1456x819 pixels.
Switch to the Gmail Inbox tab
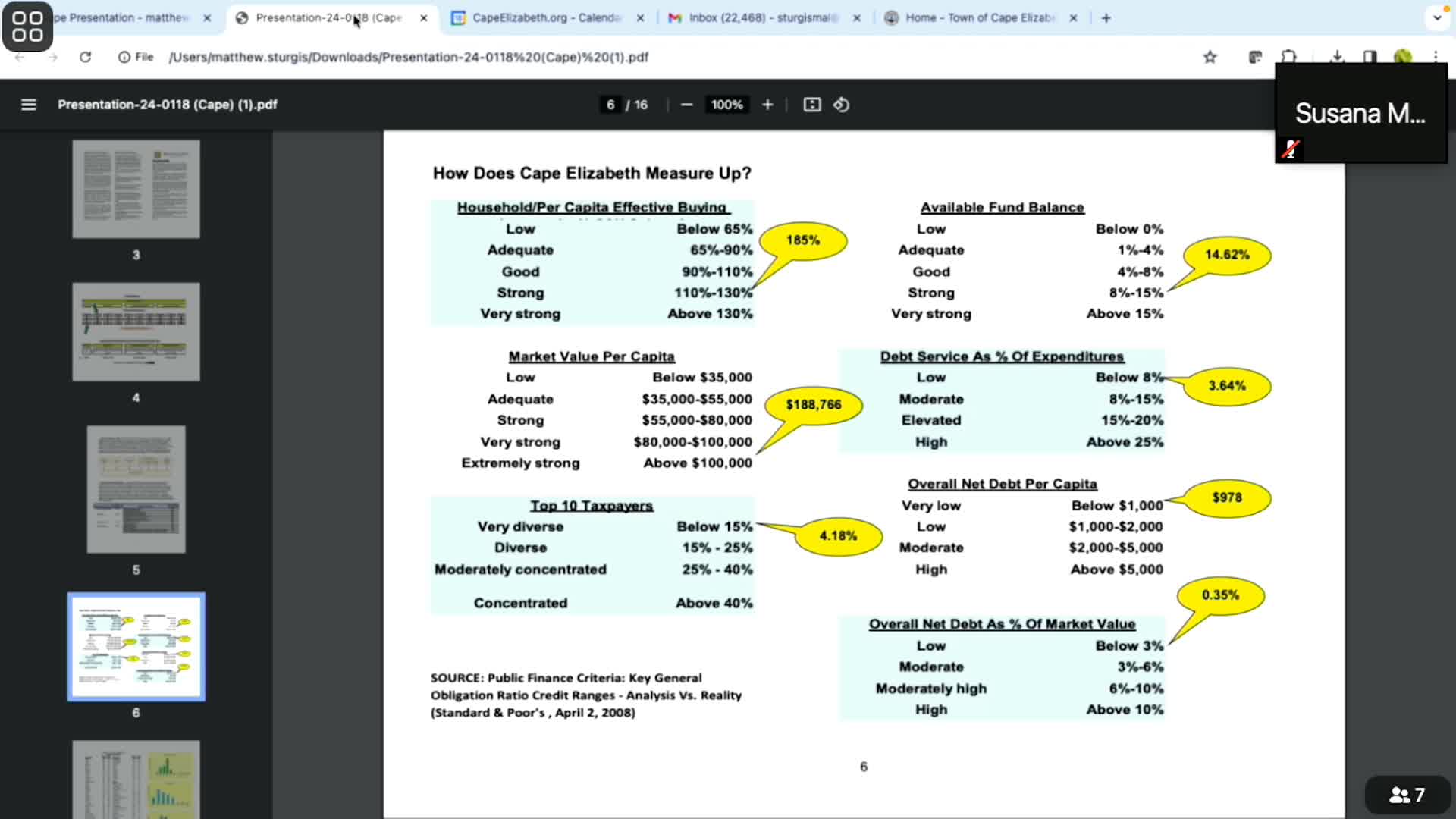[x=762, y=17]
